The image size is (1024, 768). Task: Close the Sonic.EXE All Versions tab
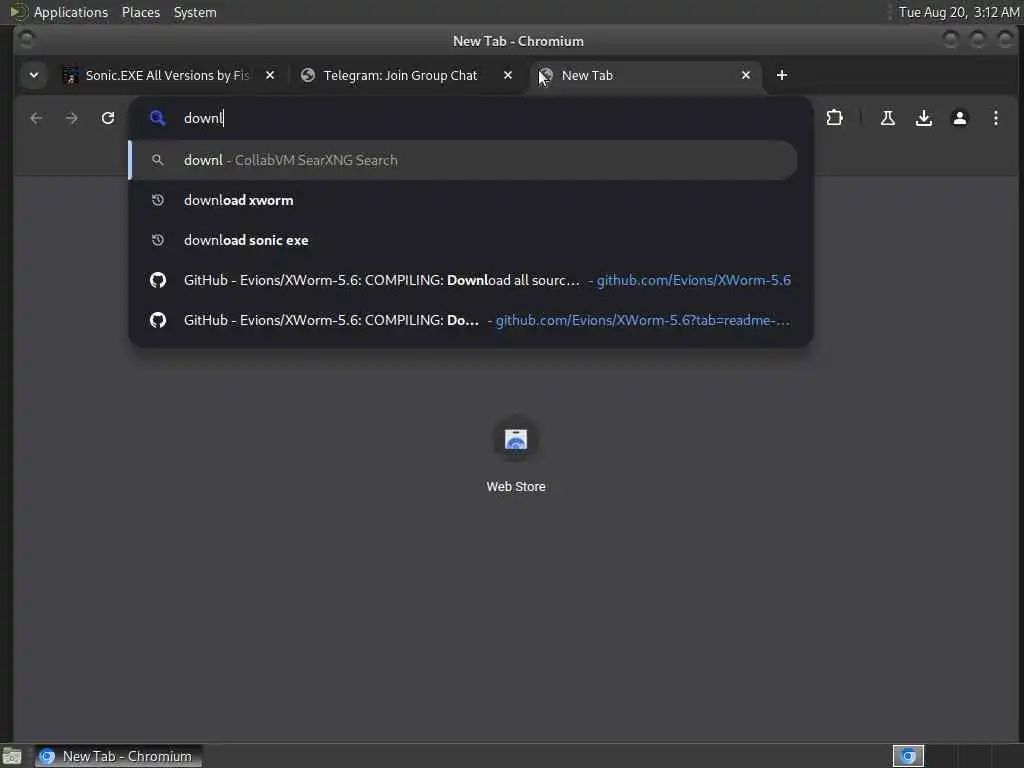[270, 75]
